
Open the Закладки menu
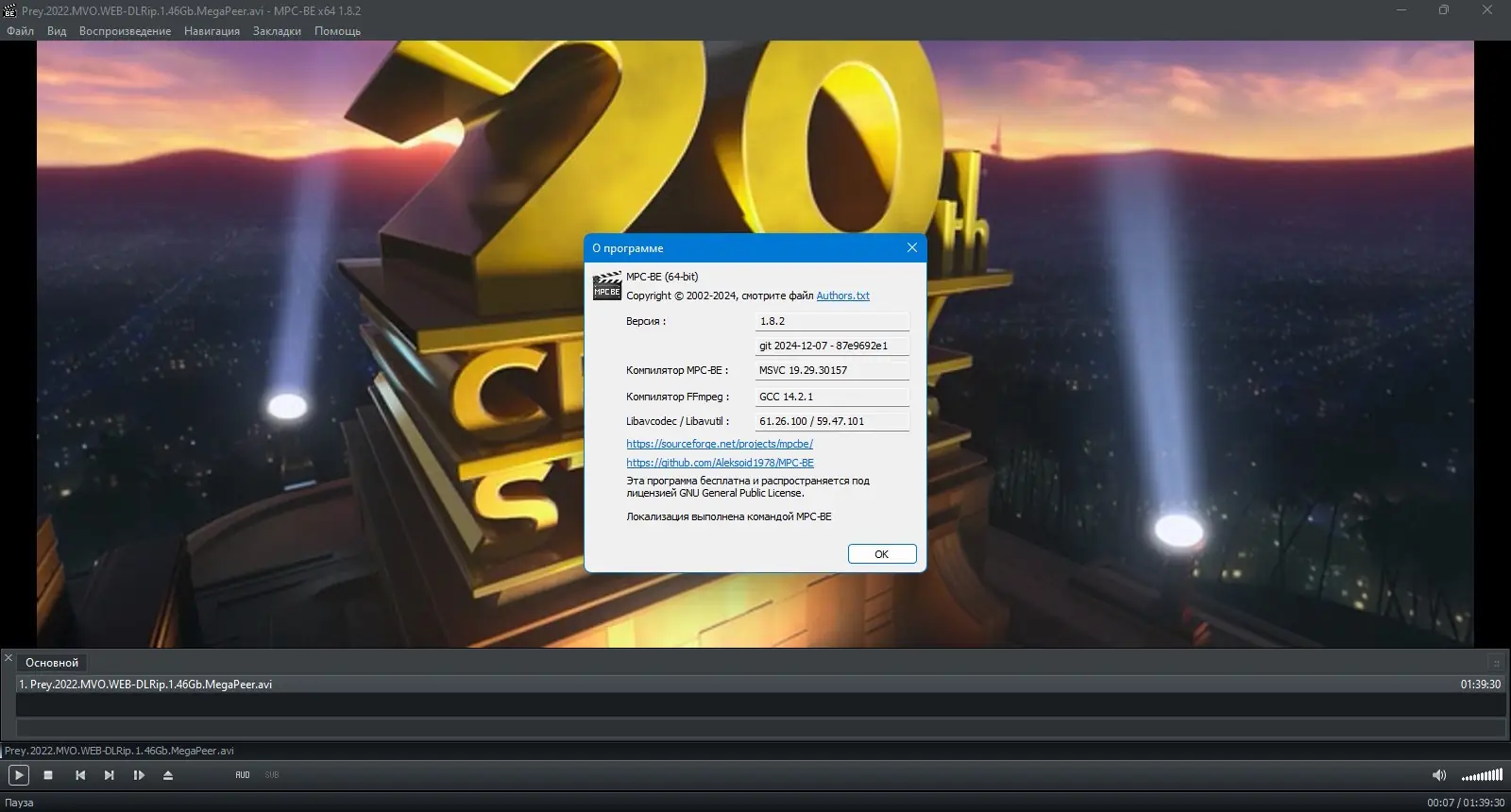pyautogui.click(x=277, y=31)
